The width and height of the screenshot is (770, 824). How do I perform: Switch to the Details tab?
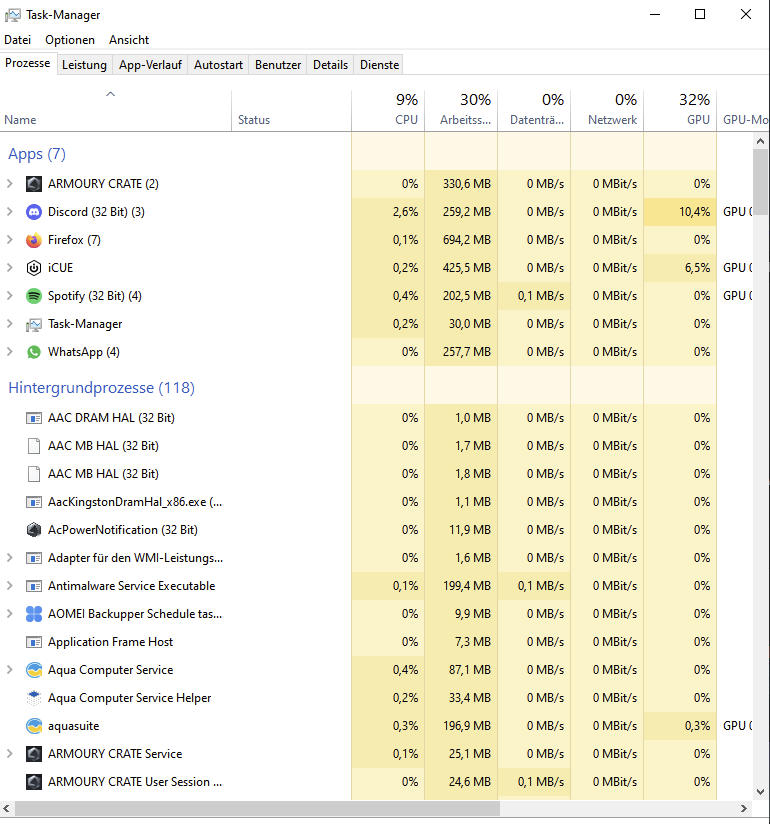pyautogui.click(x=331, y=65)
